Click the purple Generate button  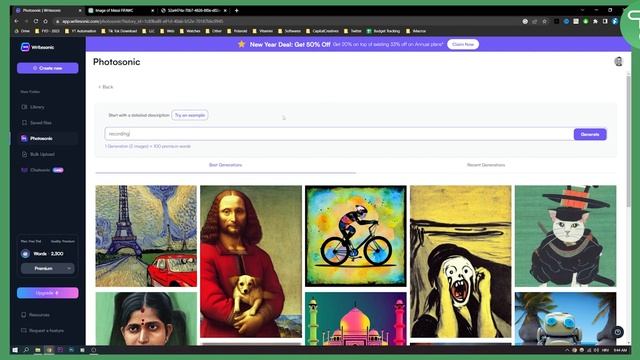pos(590,134)
